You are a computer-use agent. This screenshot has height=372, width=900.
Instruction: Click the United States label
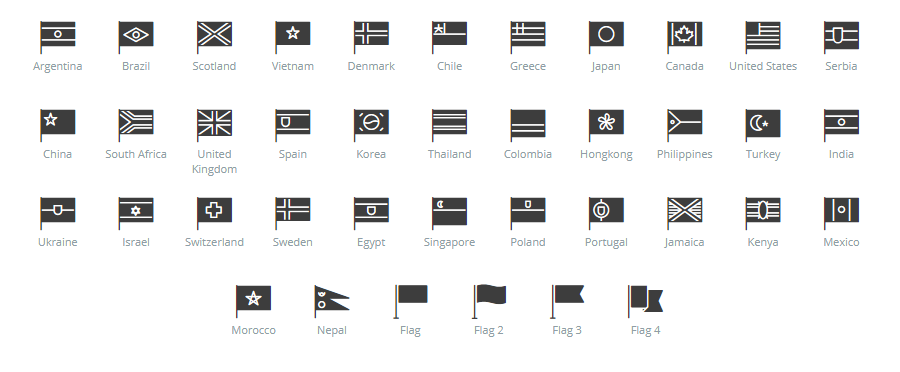coord(763,66)
